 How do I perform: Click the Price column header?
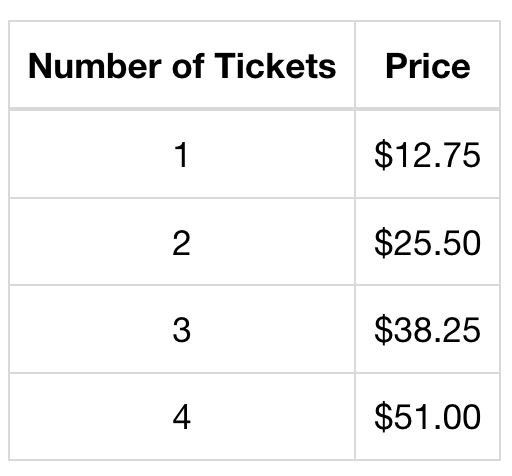pos(428,66)
